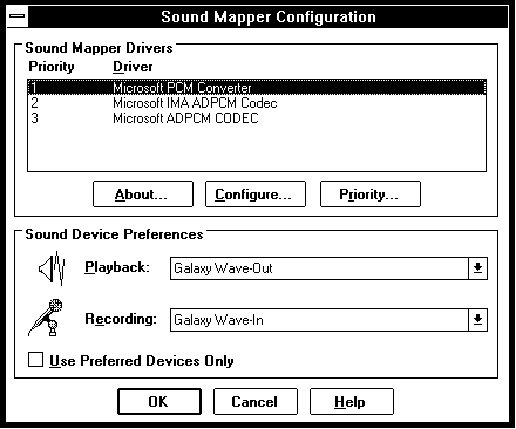The height and width of the screenshot is (429, 516).
Task: Open Help for Sound Mapper
Action: click(x=352, y=402)
